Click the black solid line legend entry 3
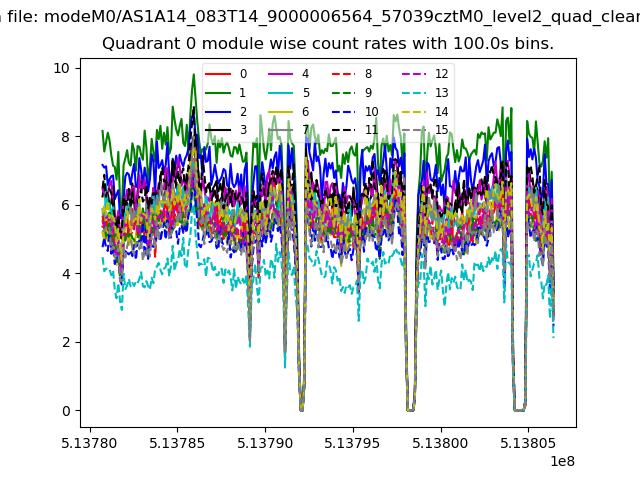Screen dimensions: 640x480 217,130
